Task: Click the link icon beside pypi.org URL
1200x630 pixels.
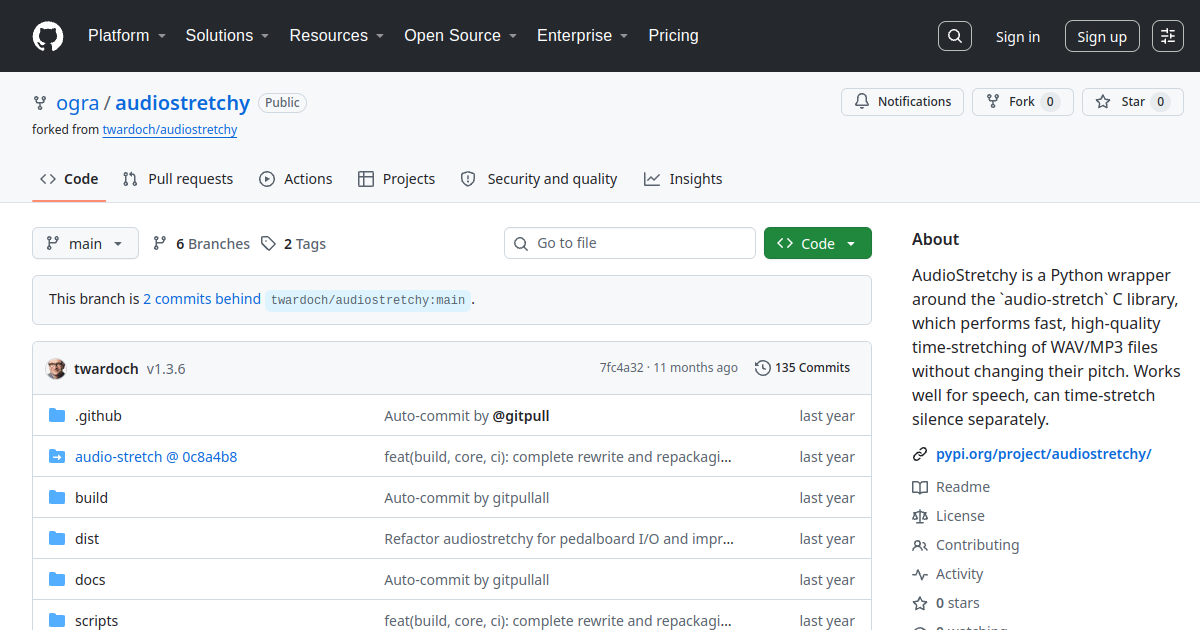Action: click(920, 454)
